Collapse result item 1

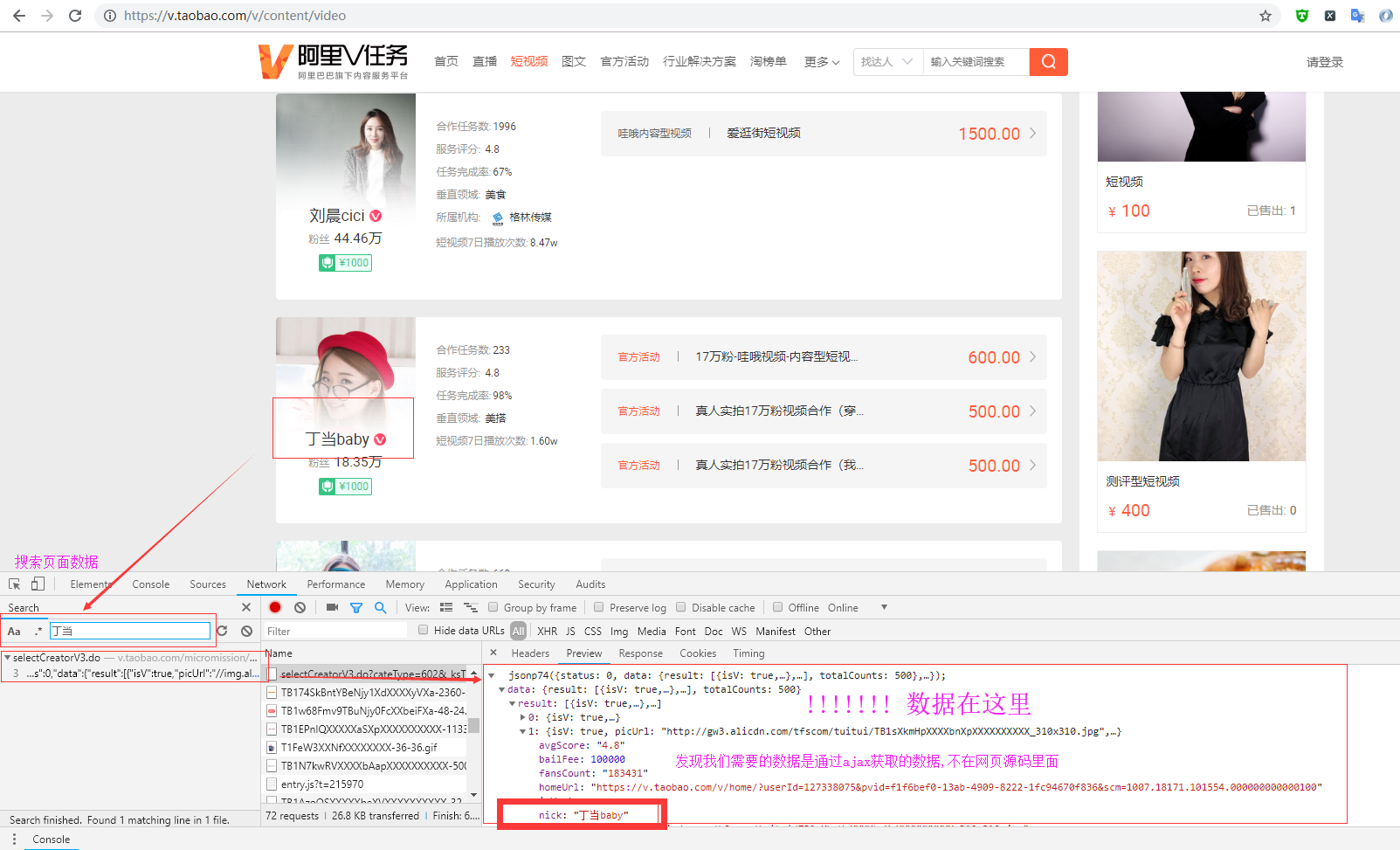[x=523, y=731]
